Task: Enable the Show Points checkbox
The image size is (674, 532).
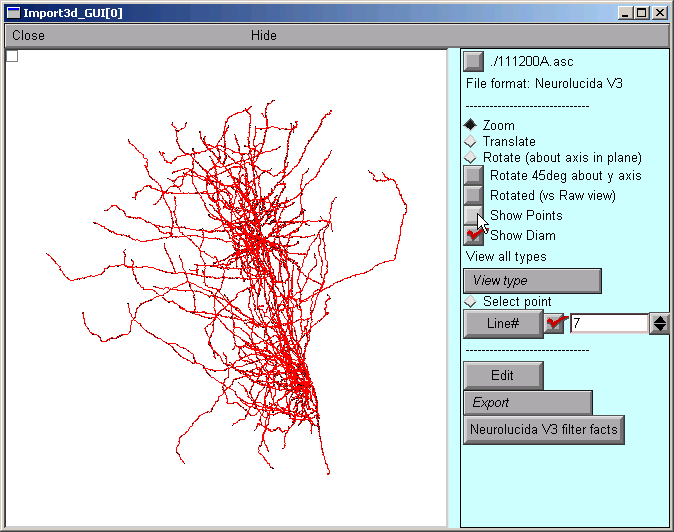Action: pyautogui.click(x=474, y=215)
